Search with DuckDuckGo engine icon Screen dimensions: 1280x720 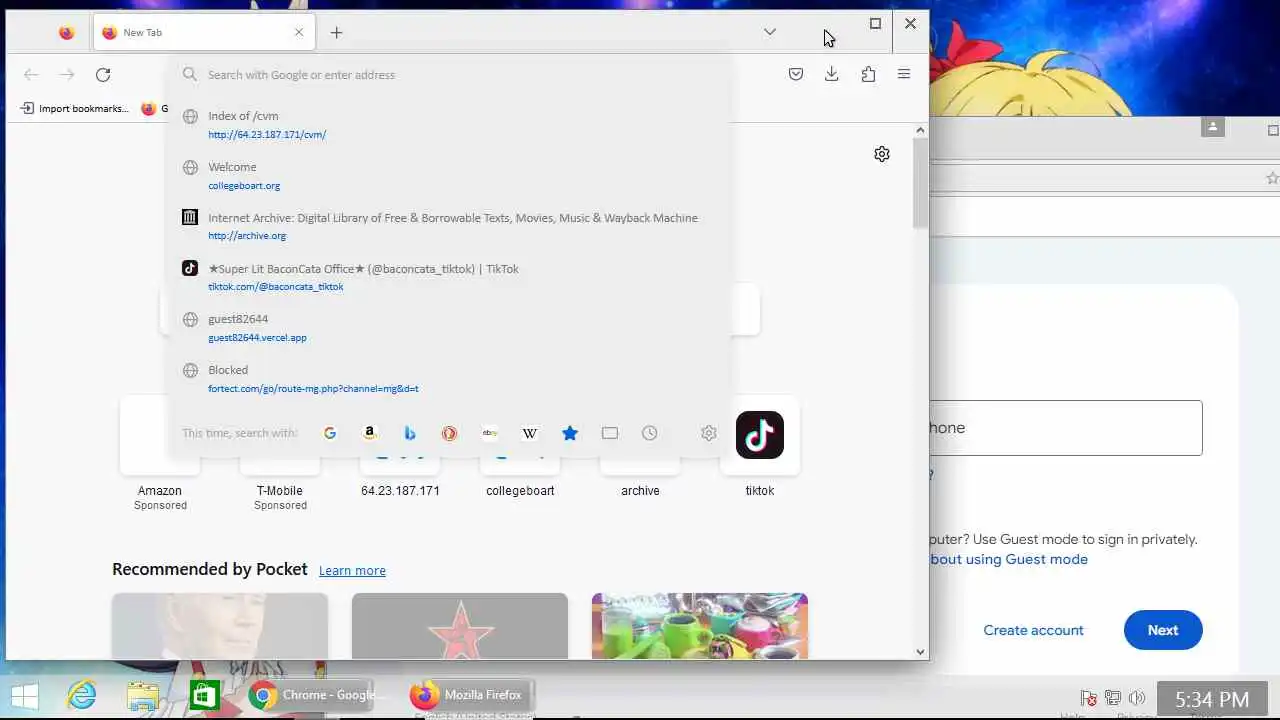[x=450, y=433]
